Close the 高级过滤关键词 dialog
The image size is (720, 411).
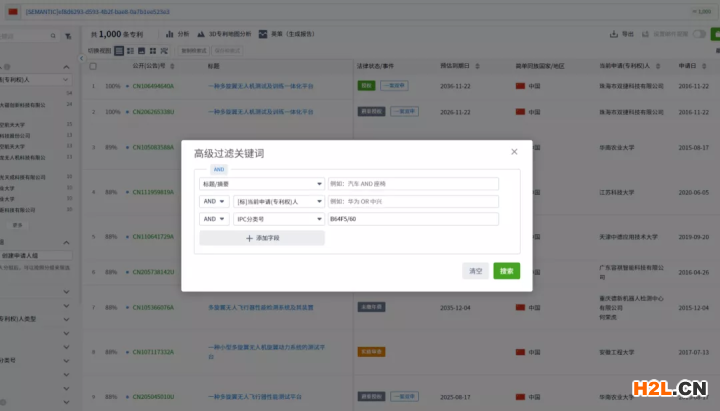(514, 152)
